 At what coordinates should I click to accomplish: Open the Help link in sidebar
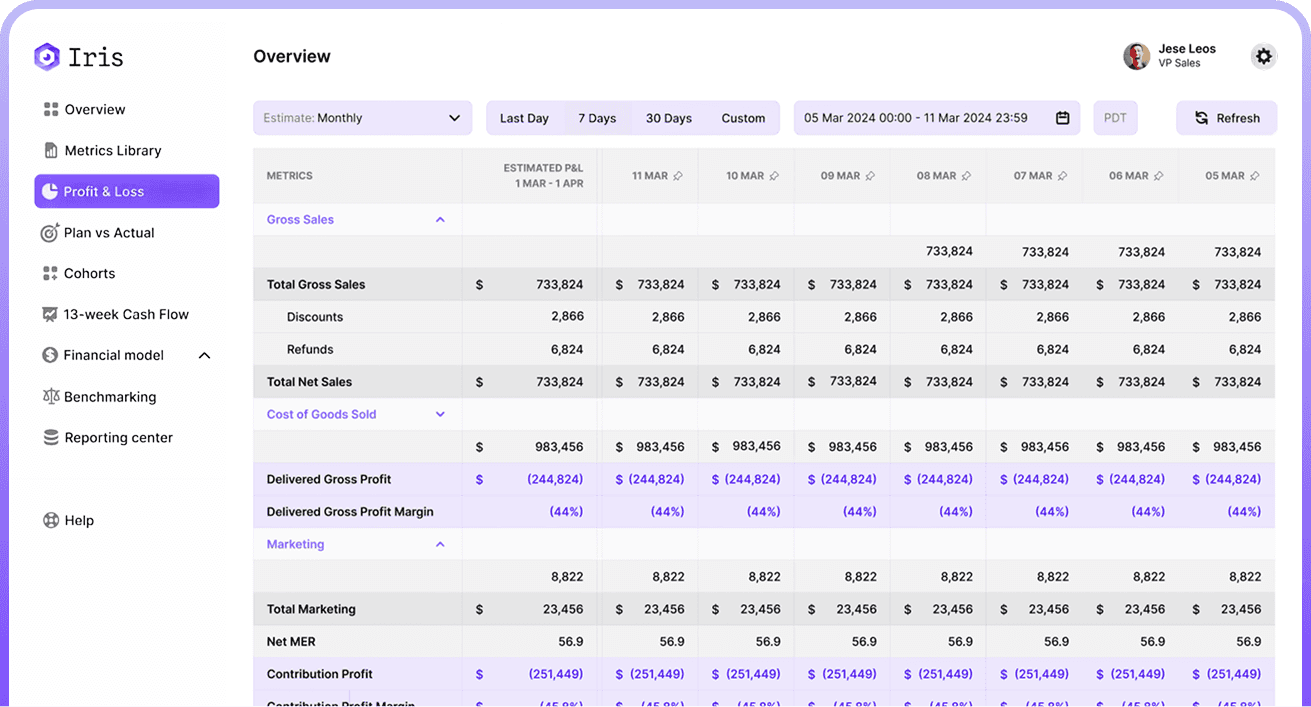point(79,521)
